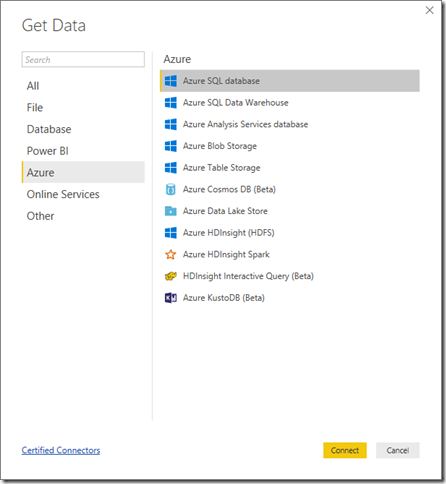Click the Connect button
The width and height of the screenshot is (446, 484).
[345, 450]
